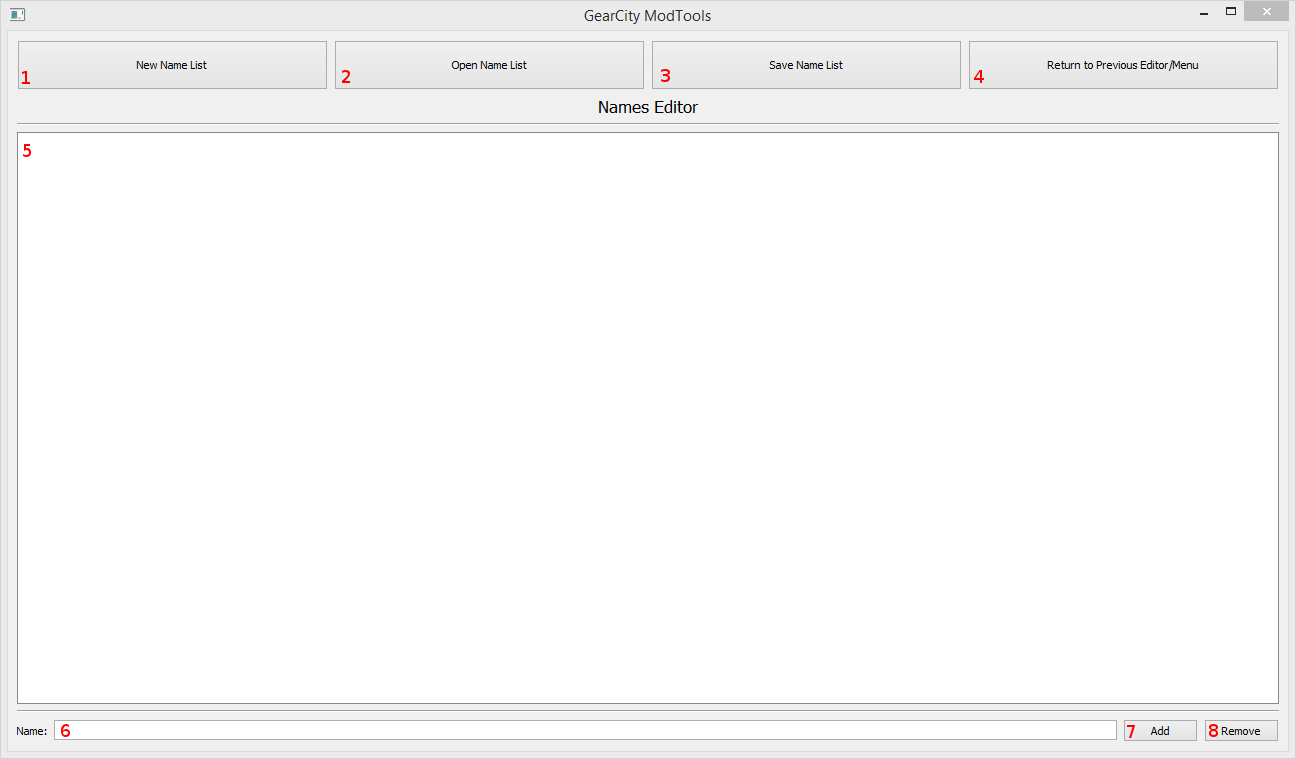
Task: Close the GearCity ModTools window
Action: (1266, 12)
